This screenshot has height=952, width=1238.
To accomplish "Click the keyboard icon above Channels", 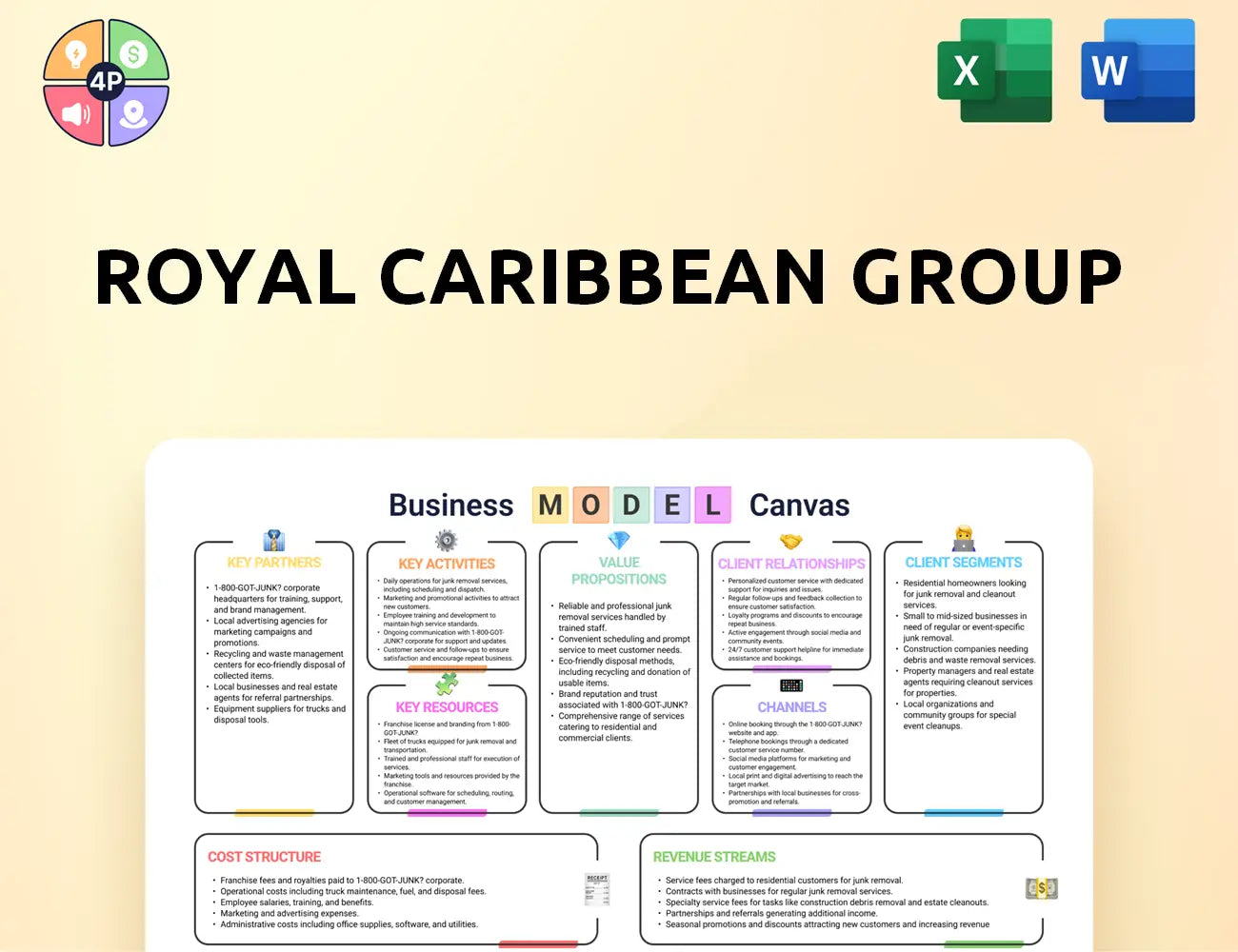I will click(x=791, y=685).
